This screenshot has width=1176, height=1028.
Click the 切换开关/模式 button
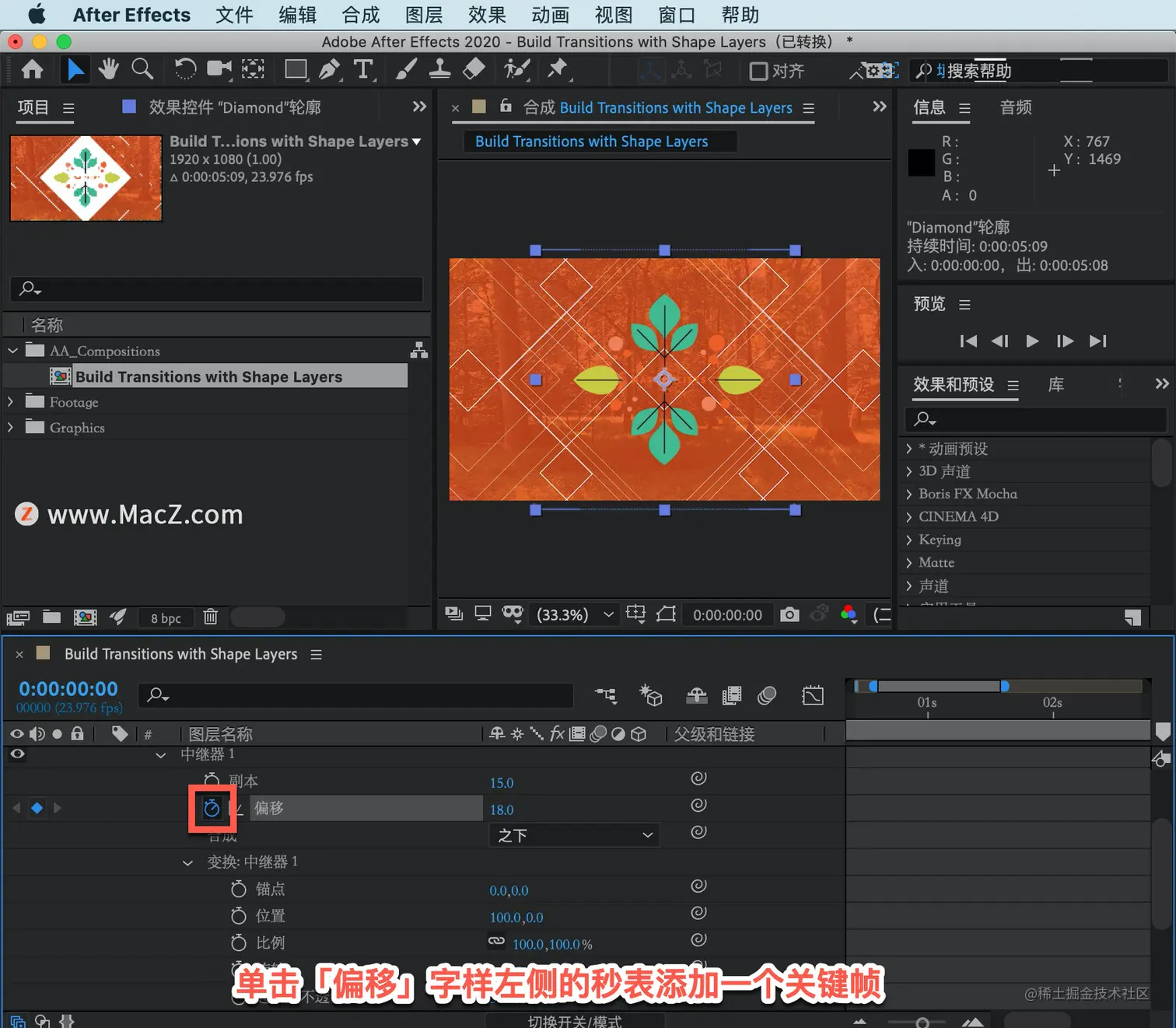(575, 1021)
